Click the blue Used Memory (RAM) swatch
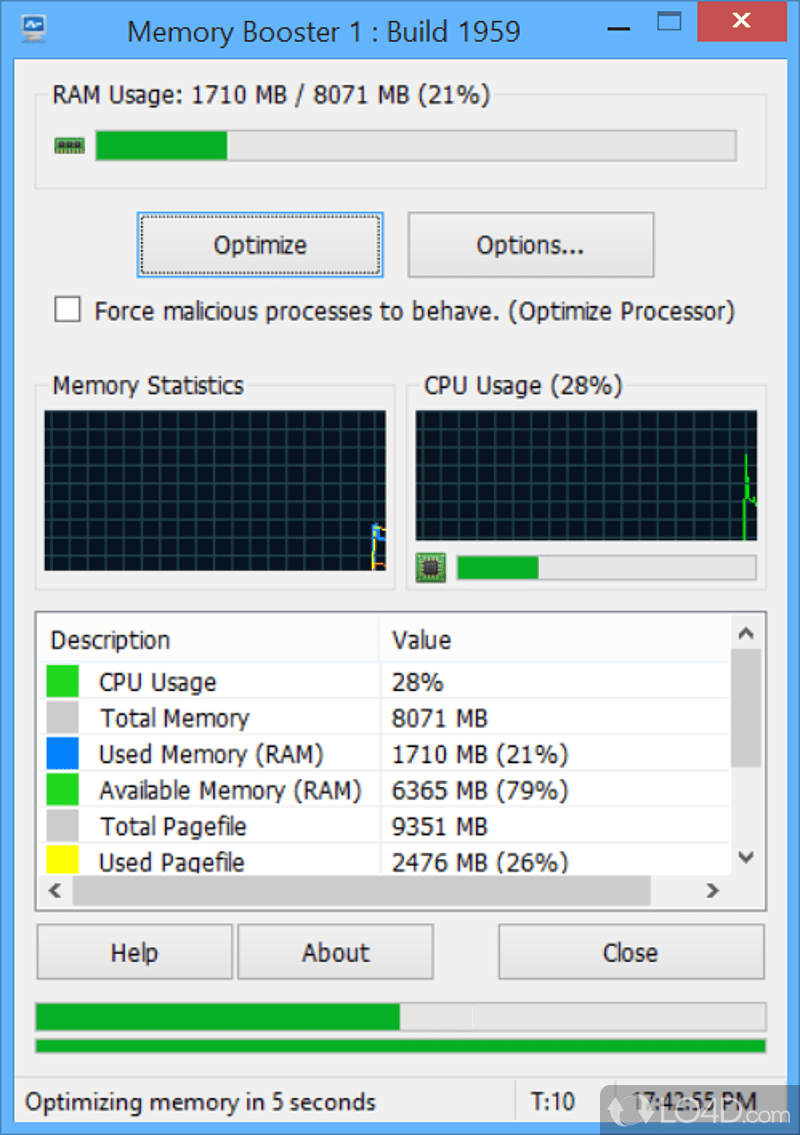The width and height of the screenshot is (800, 1135). click(62, 754)
